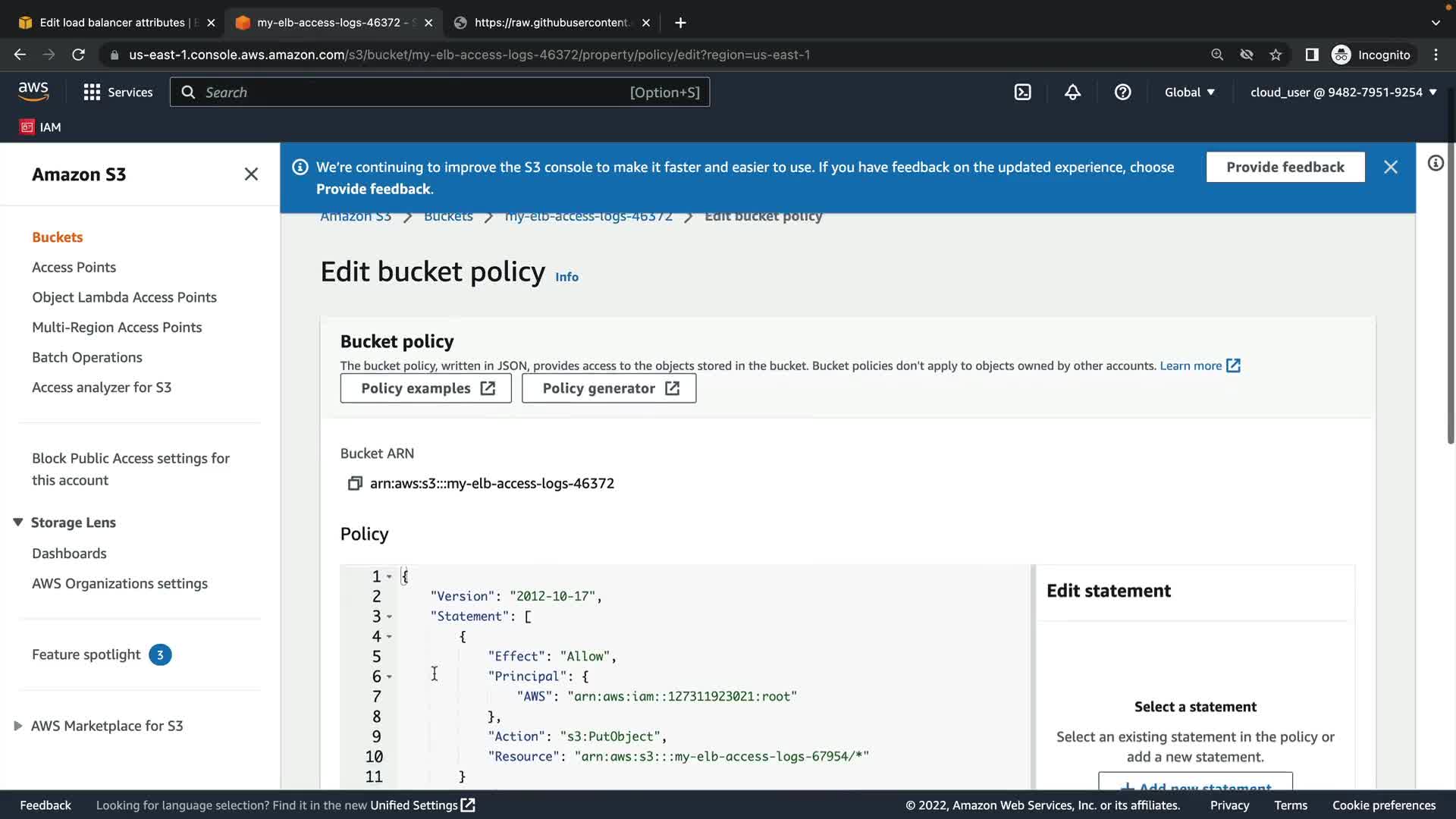Open cloud_user account dropdown menu
This screenshot has height=819, width=1456.
(x=1343, y=92)
